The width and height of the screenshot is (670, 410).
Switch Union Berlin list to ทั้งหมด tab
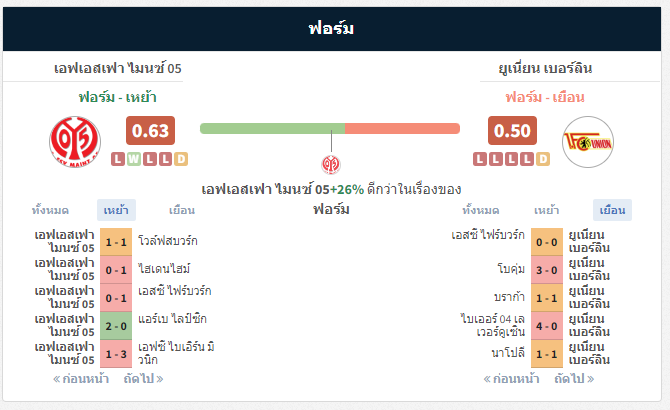[481, 210]
